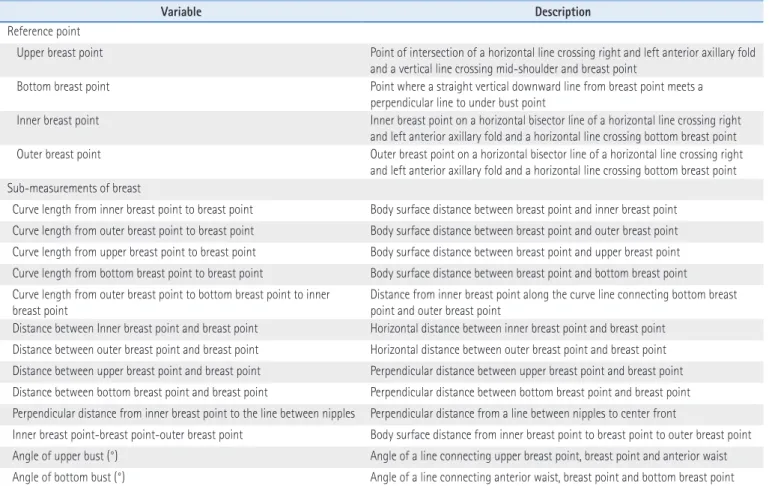Click 'Perpendicular distance from inner breast point' variable cell
This screenshot has width=769, height=486.
click(x=183, y=413)
